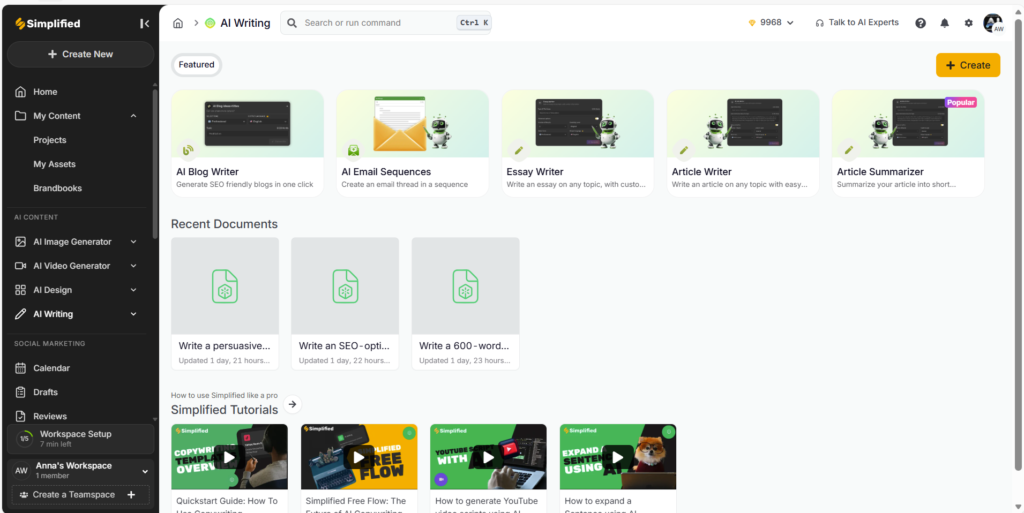
Task: Expand the AI Image Generator menu
Action: coord(134,242)
